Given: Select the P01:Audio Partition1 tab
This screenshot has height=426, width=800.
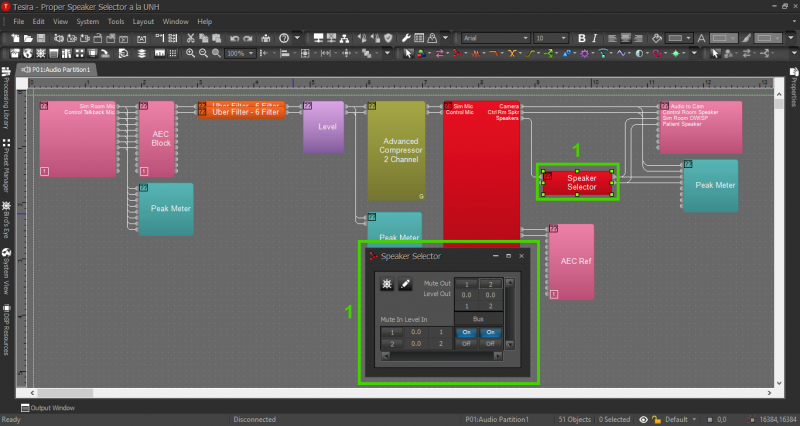Looking at the screenshot, I should coord(56,69).
